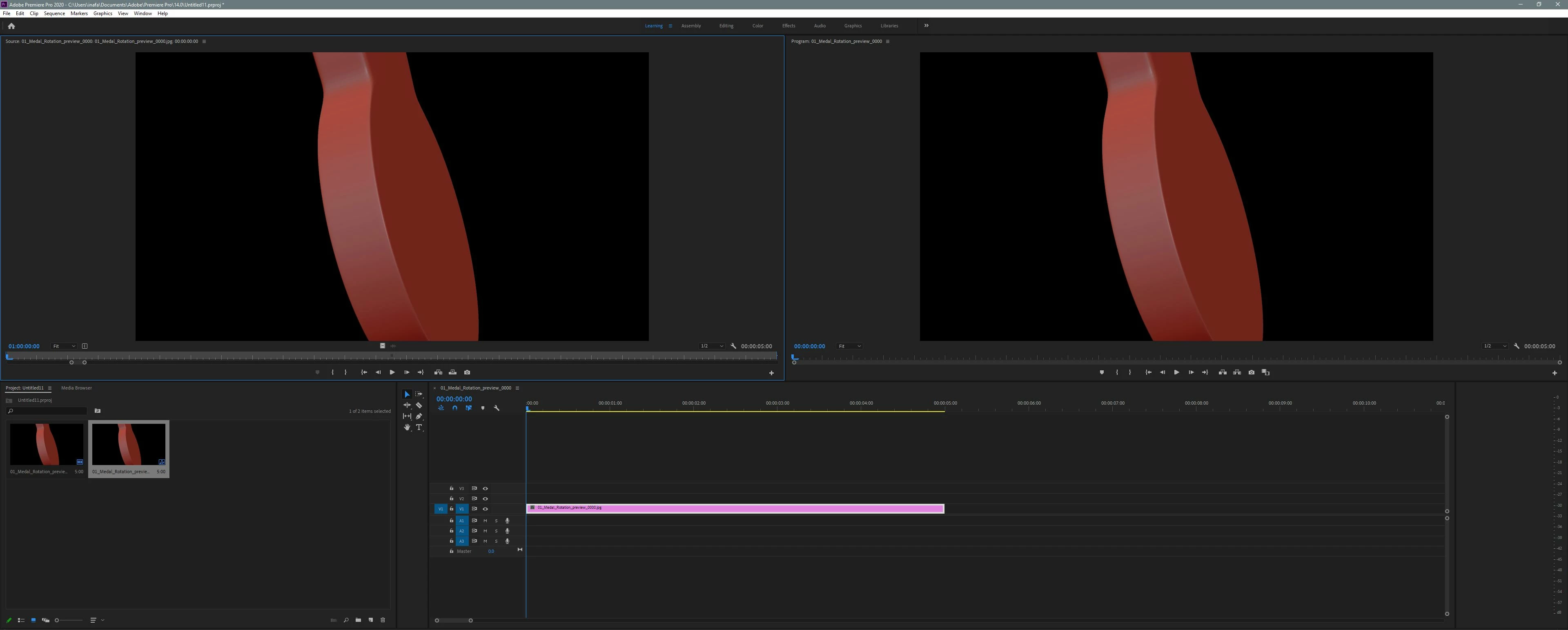Select the Ripple Edit tool

[407, 405]
